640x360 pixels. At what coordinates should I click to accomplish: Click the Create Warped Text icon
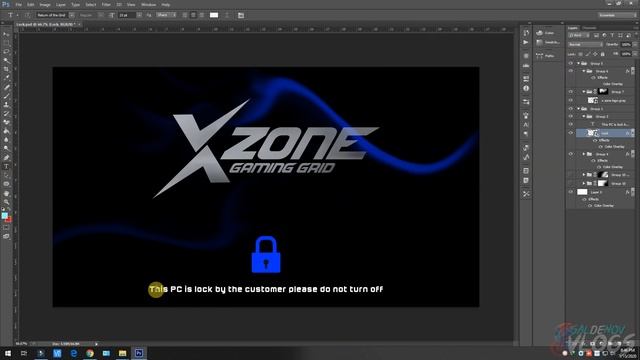pyautogui.click(x=227, y=15)
